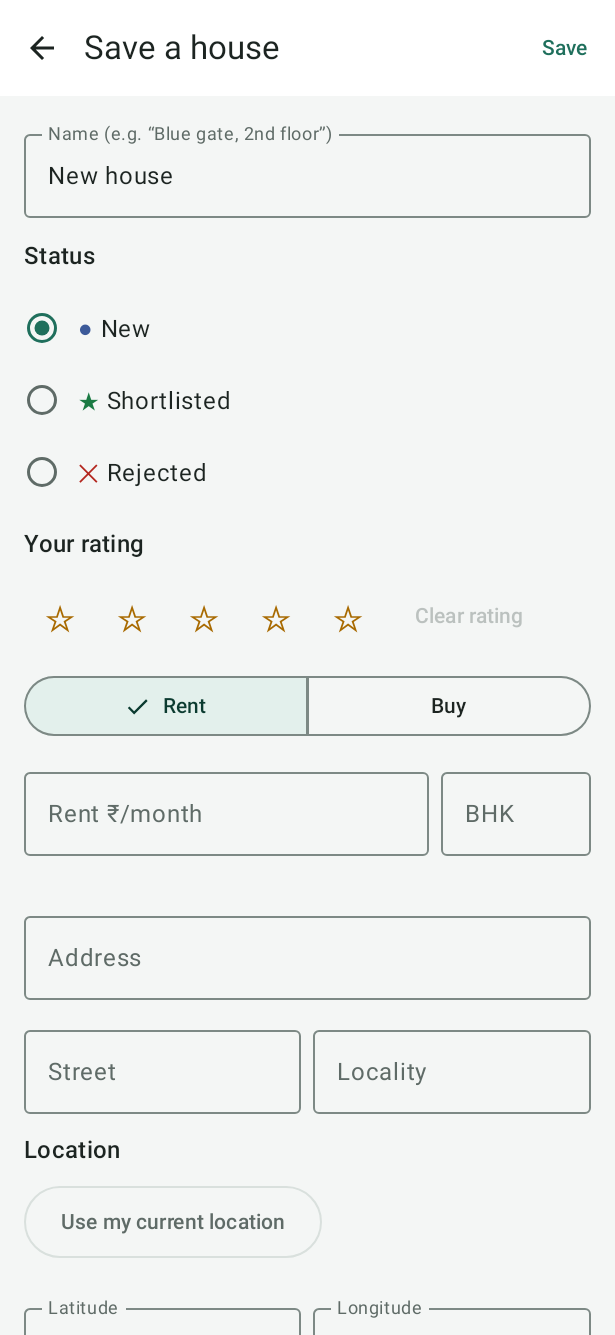Choose the Rent segment
This screenshot has height=1335, width=615.
tap(166, 706)
